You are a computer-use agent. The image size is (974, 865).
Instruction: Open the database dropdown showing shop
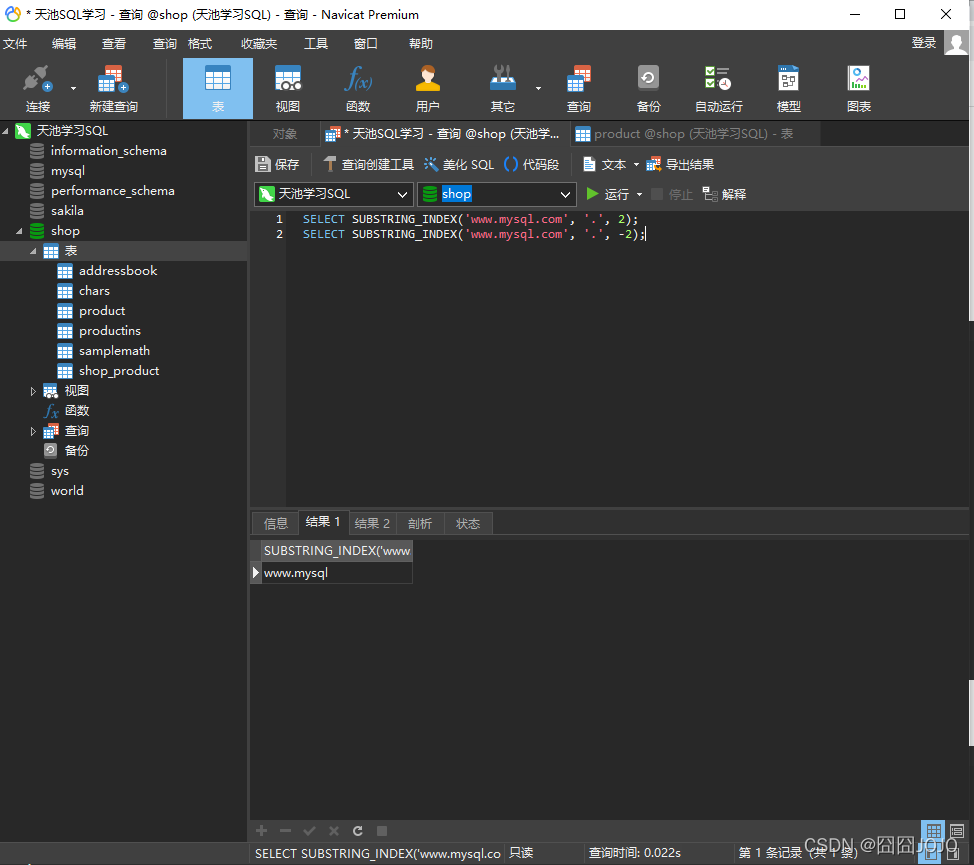click(497, 194)
